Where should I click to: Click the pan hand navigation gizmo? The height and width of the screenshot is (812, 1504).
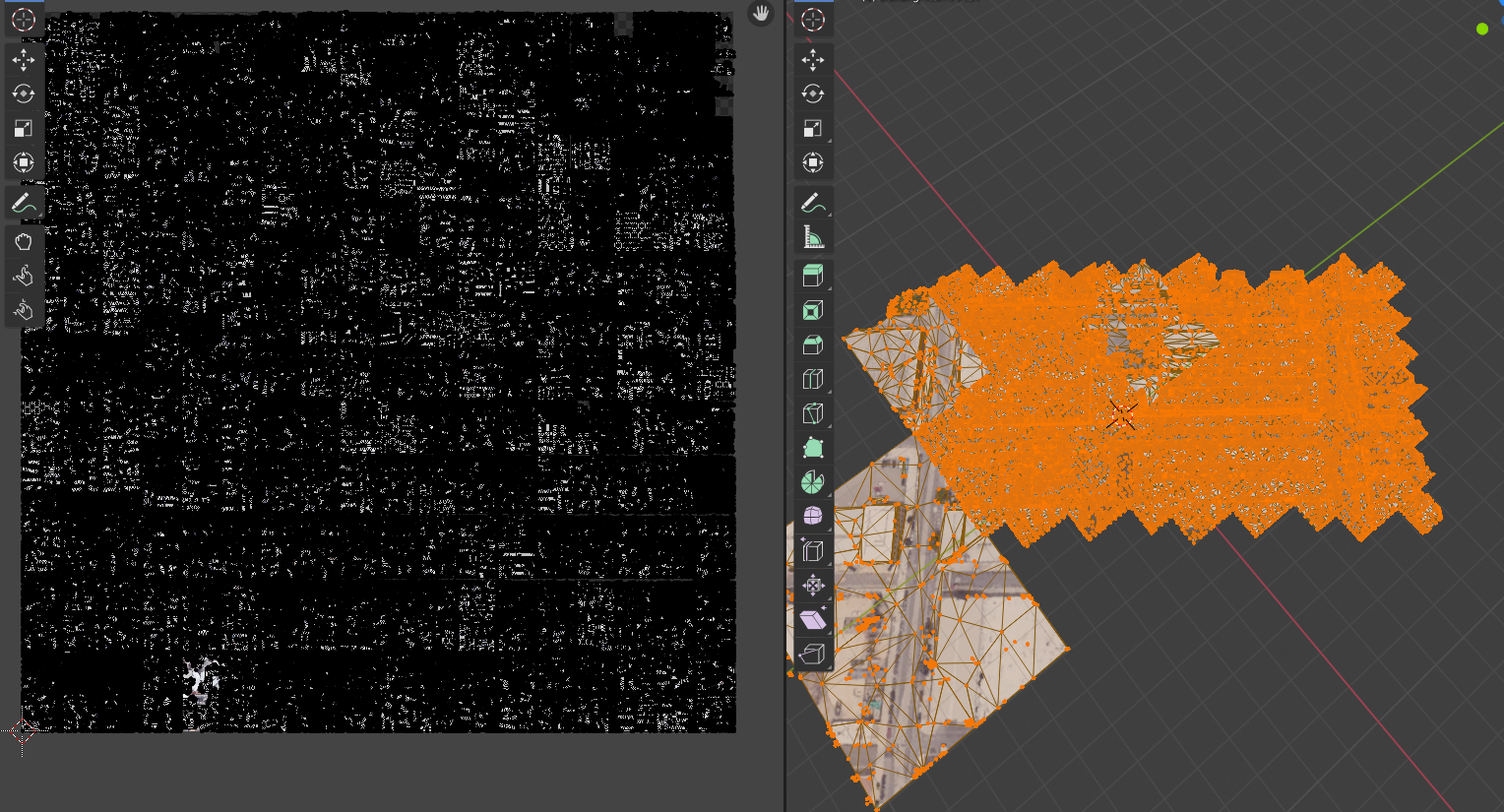click(x=761, y=15)
